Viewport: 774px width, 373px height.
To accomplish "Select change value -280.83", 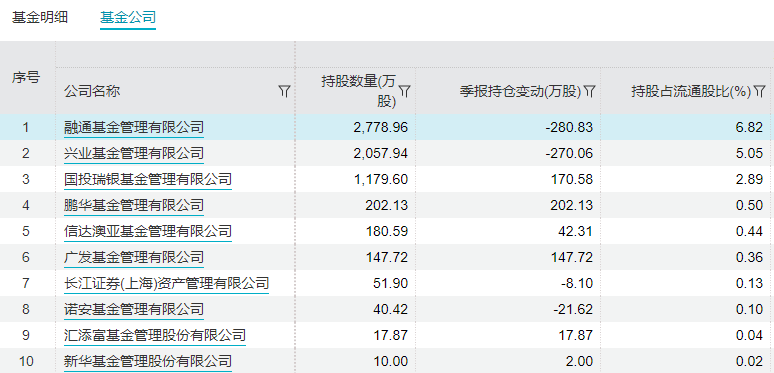I will tap(569, 127).
